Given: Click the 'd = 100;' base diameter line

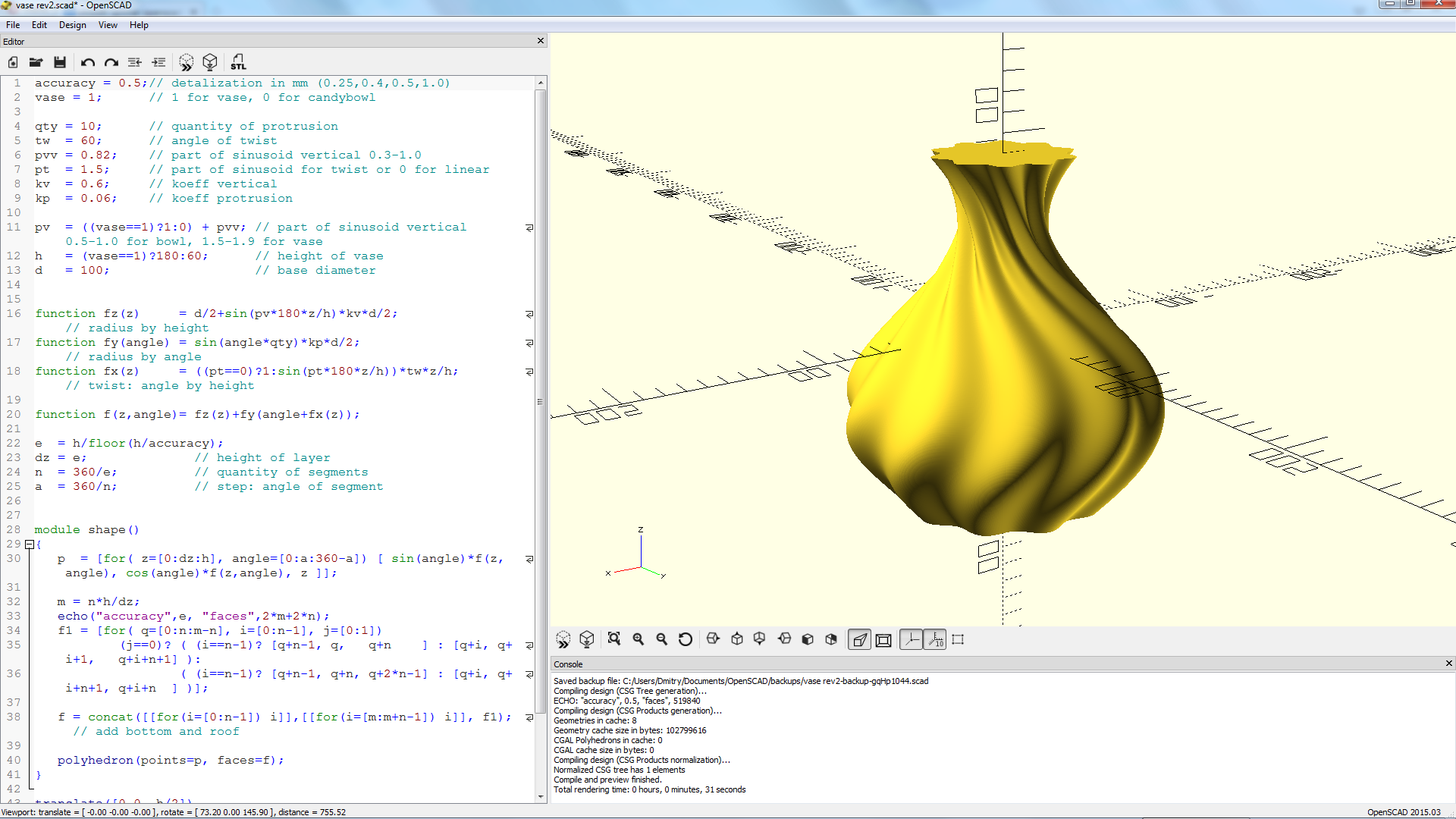Looking at the screenshot, I should tap(205, 271).
